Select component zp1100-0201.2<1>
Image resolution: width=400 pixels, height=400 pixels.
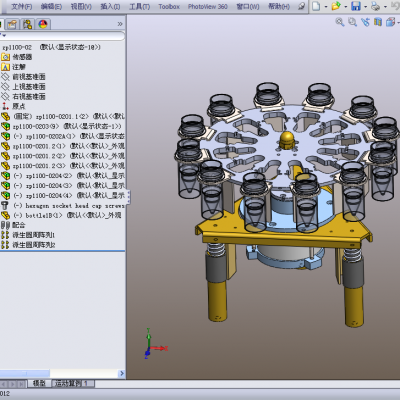coord(63,146)
